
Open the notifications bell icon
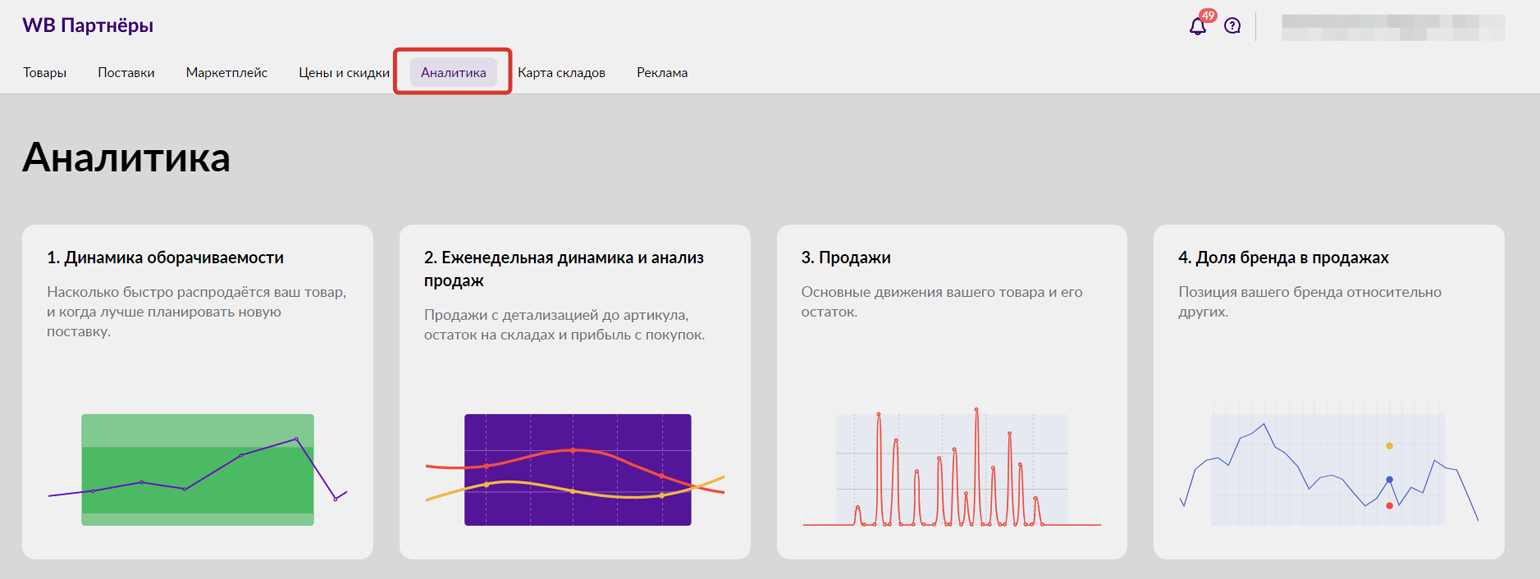[x=1197, y=27]
